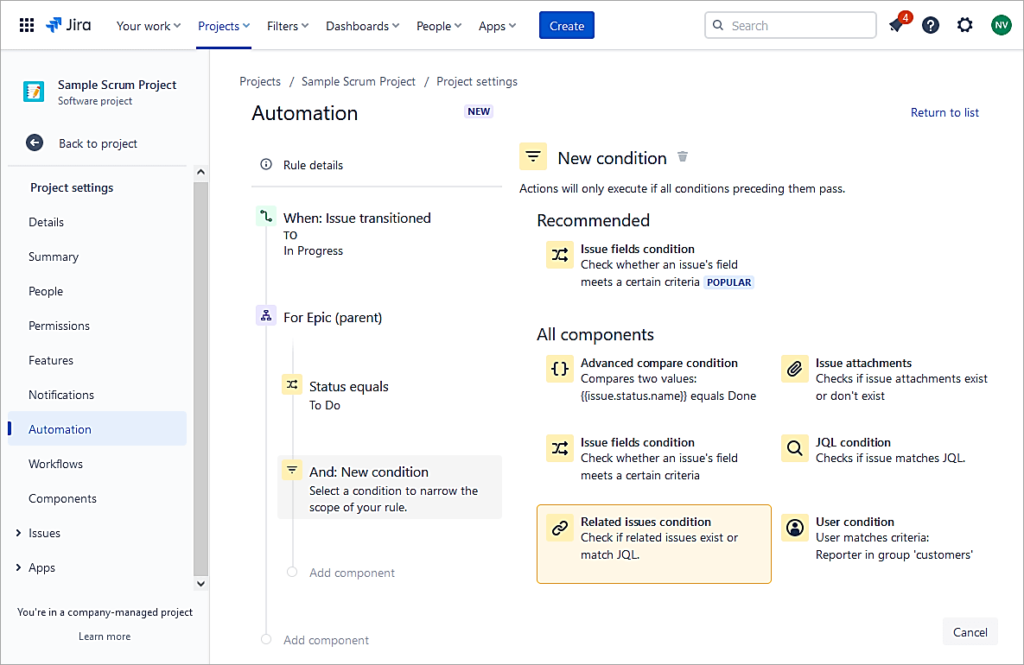Select the JQL condition magnifier icon
This screenshot has height=665, width=1024.
click(x=794, y=448)
